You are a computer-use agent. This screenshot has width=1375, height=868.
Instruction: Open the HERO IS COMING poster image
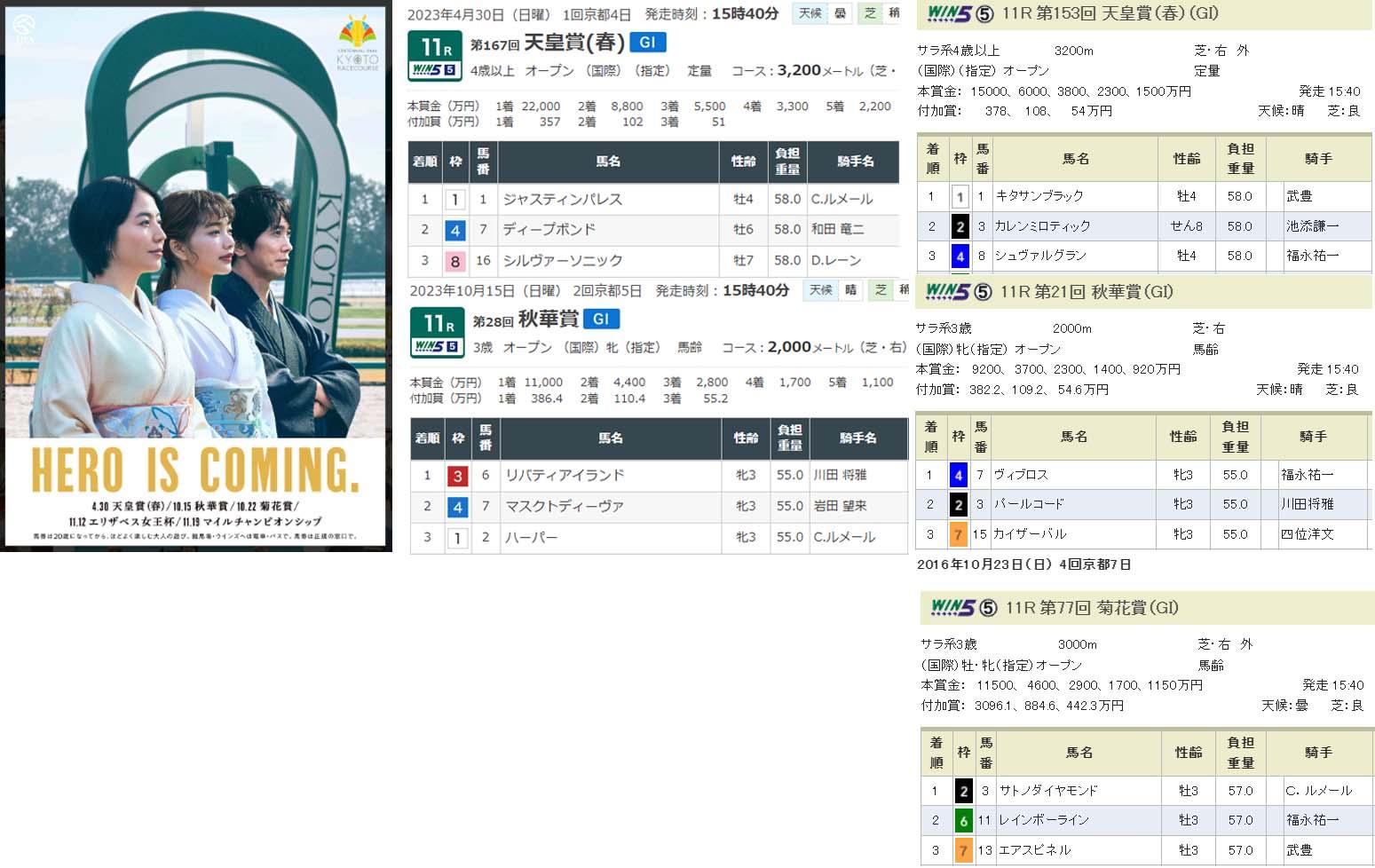[x=196, y=275]
